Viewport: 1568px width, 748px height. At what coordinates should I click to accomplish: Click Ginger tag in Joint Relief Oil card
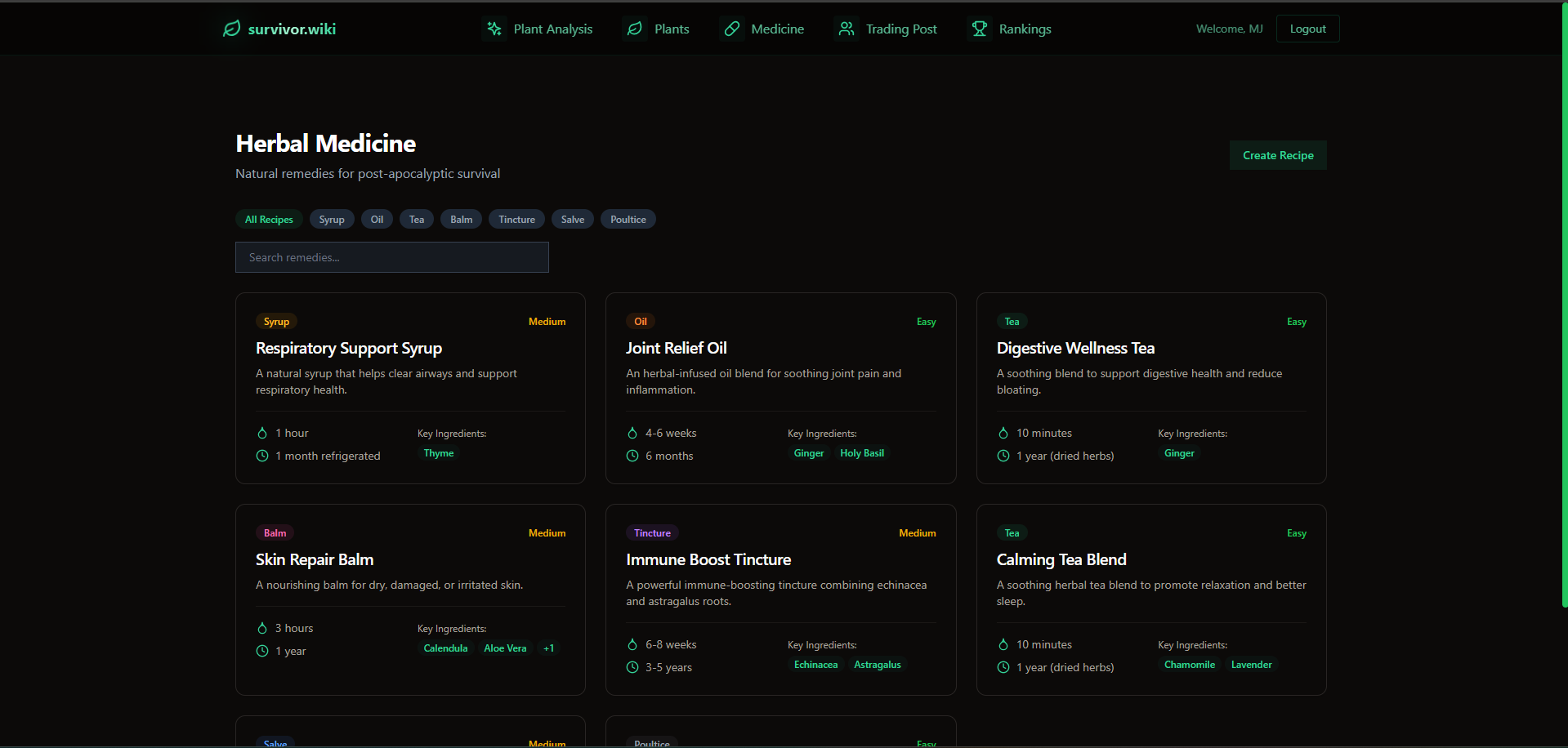(809, 453)
